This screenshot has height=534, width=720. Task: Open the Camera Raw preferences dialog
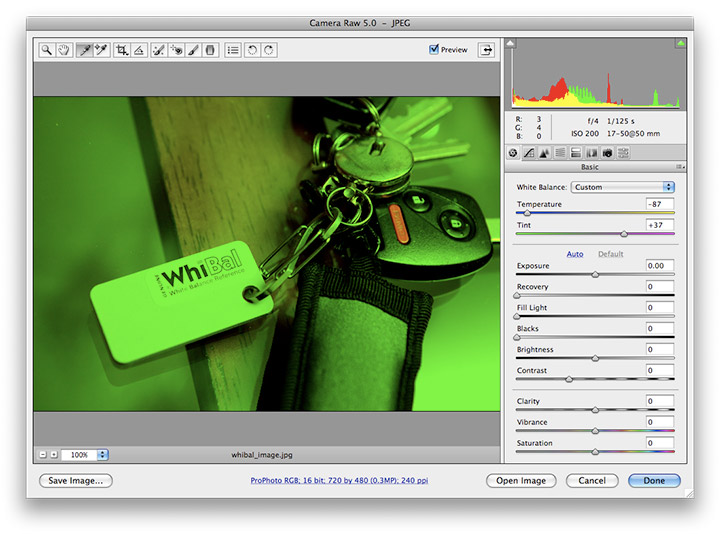(233, 50)
